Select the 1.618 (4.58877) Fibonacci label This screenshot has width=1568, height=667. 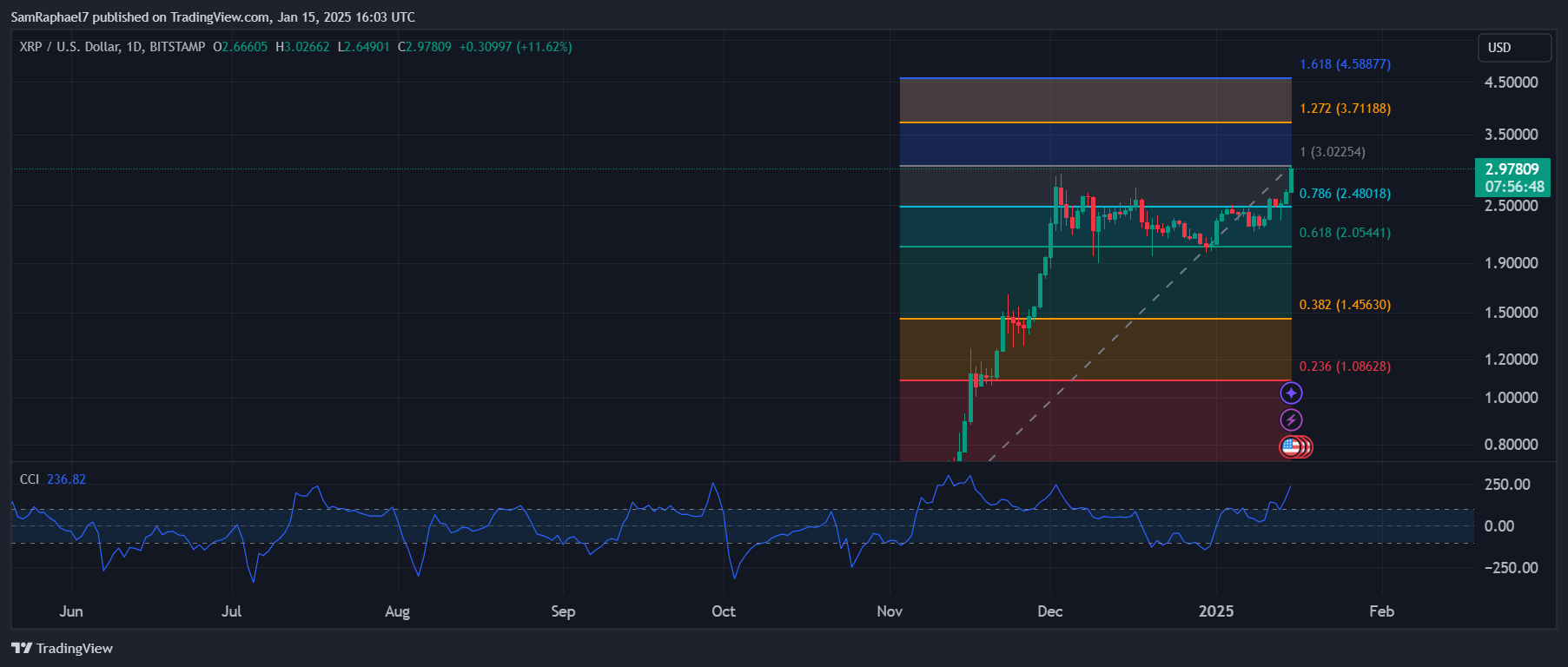[1345, 64]
